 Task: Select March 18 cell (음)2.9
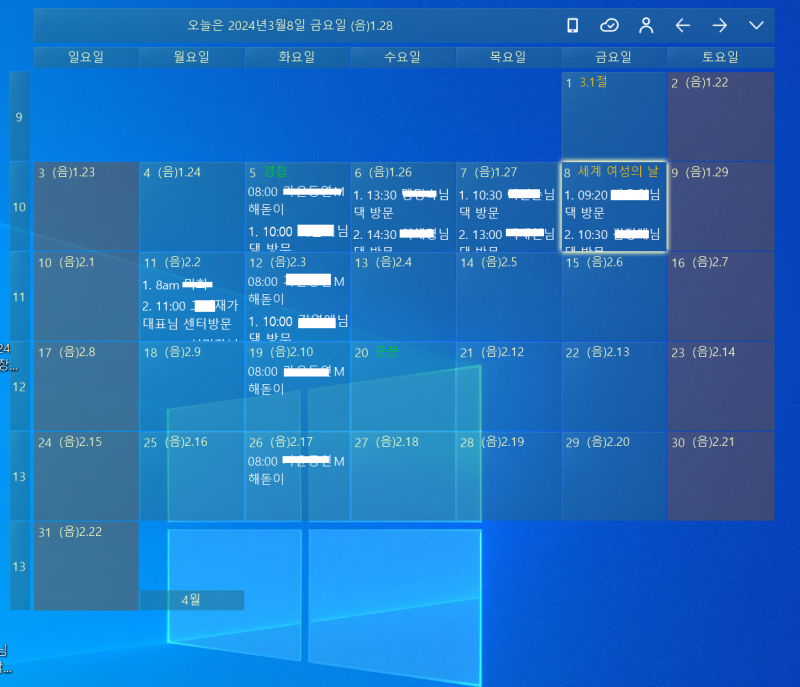tap(192, 386)
